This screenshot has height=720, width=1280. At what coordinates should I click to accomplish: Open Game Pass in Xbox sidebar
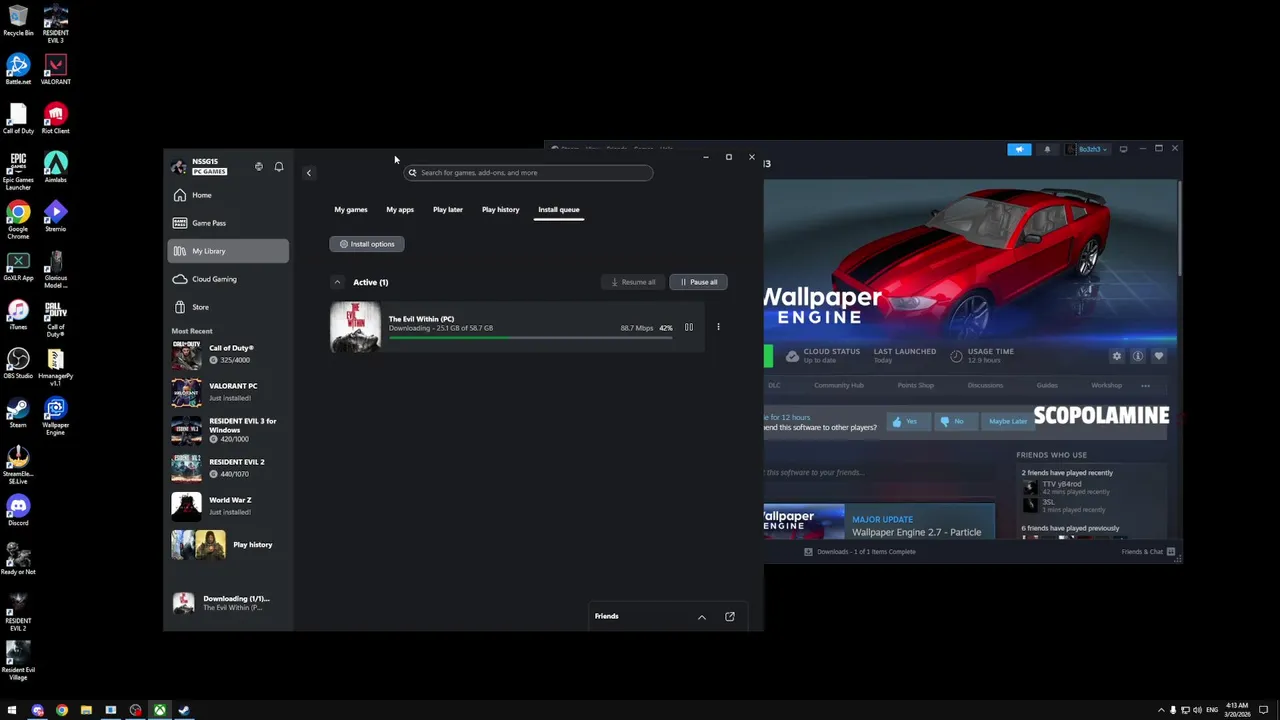coord(228,223)
